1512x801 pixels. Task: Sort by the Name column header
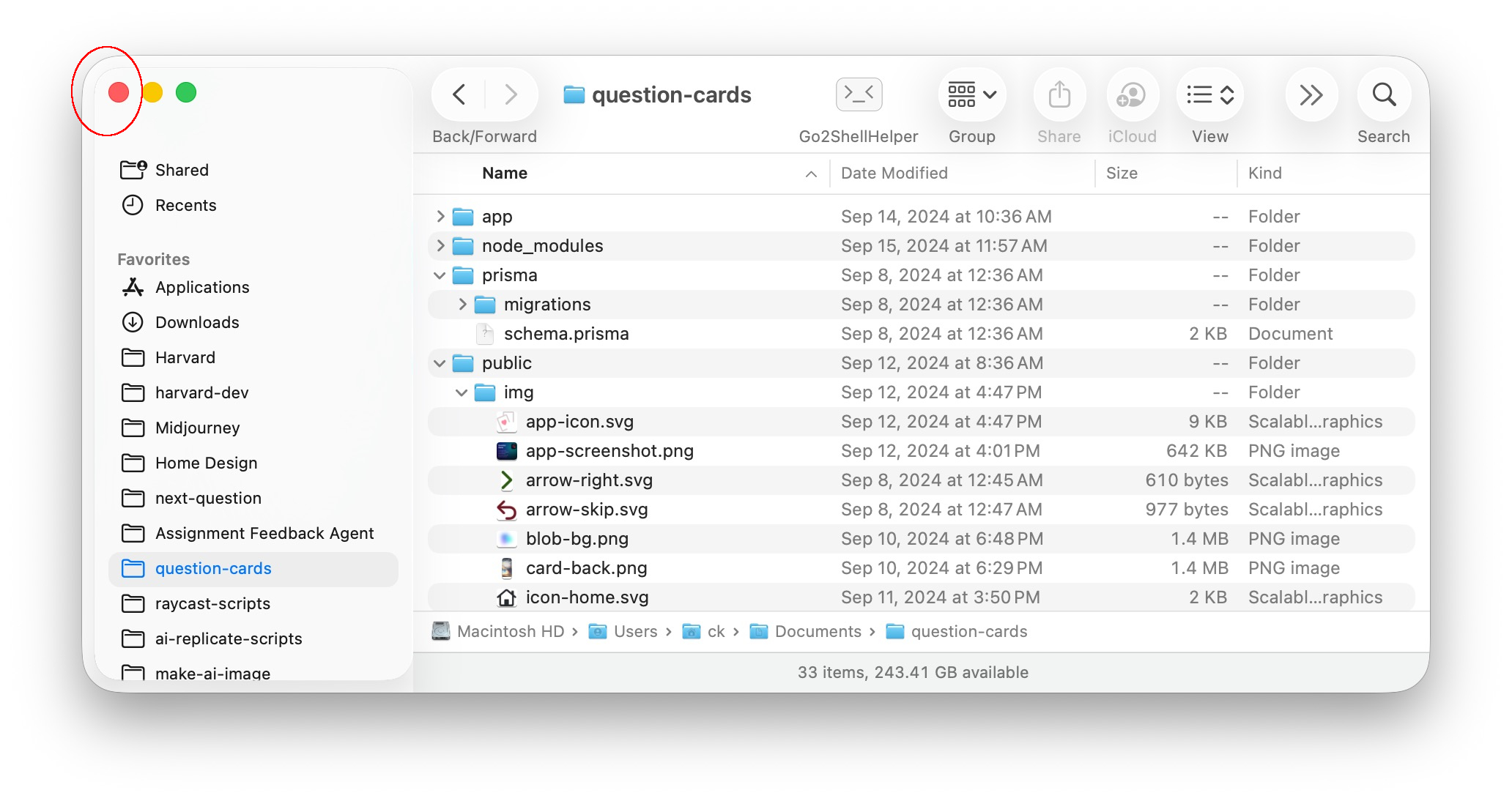tap(505, 173)
